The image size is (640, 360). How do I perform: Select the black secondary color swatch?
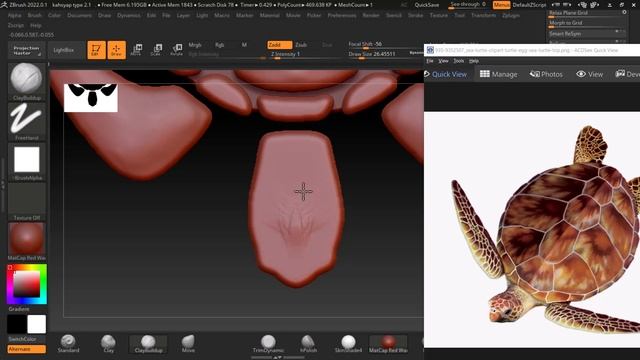tap(17, 324)
